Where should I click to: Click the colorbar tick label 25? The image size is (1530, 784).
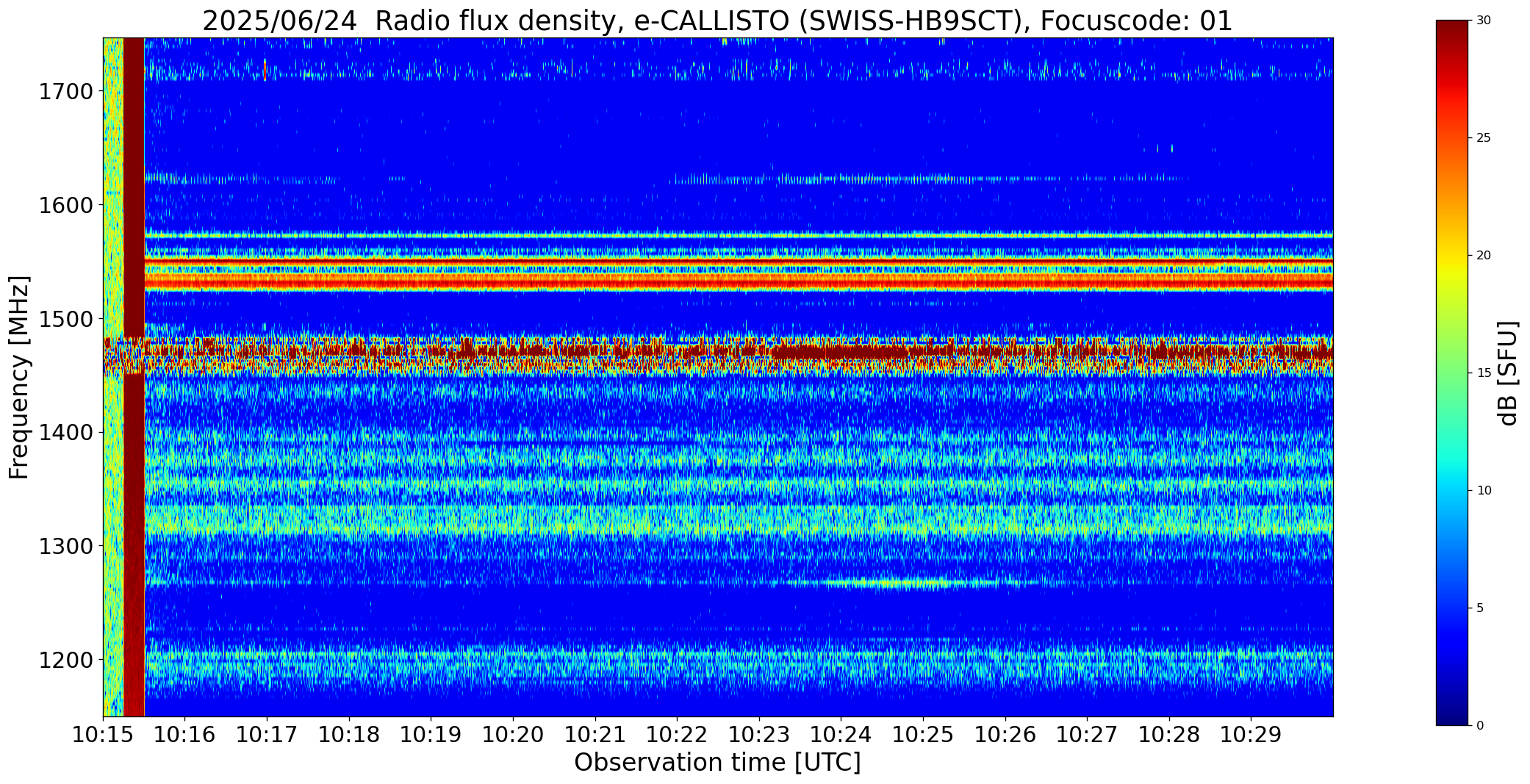coord(1484,138)
